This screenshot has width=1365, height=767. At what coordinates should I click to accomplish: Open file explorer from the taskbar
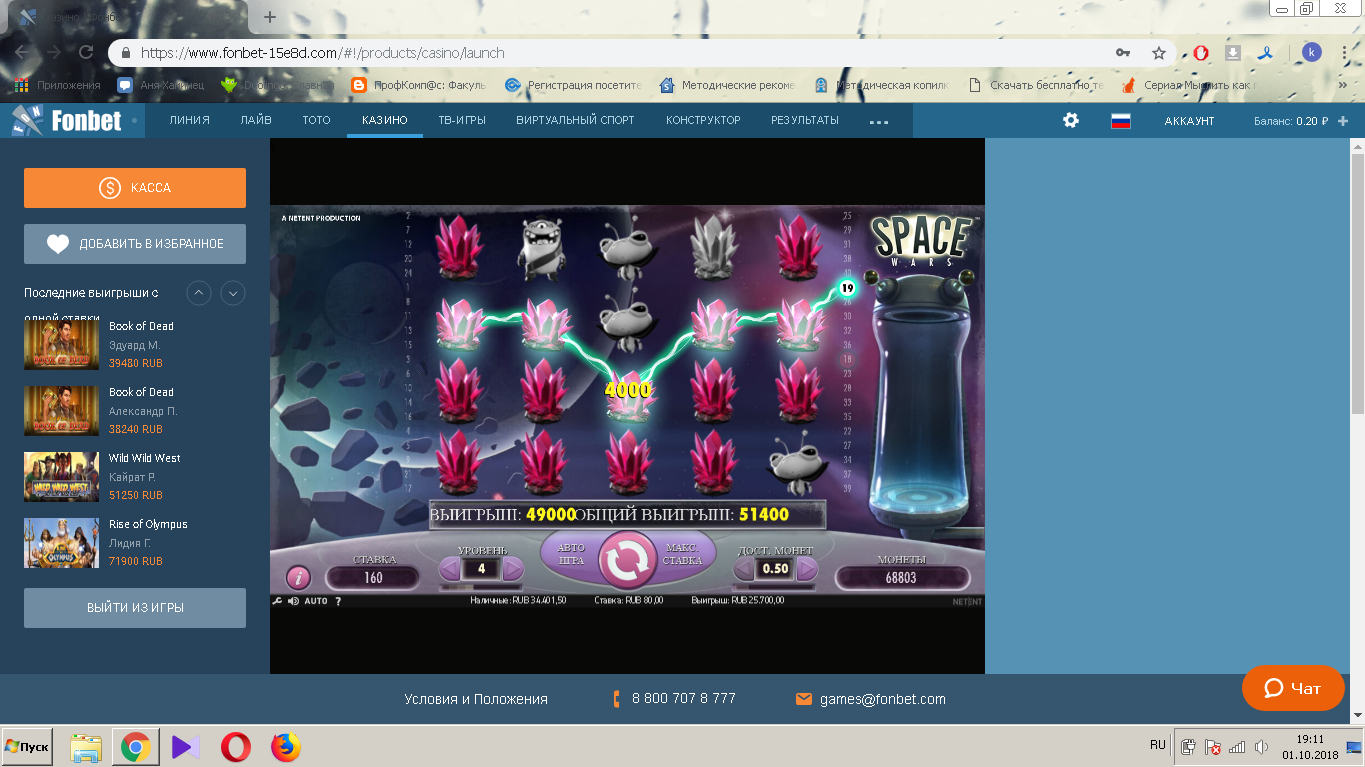click(86, 747)
